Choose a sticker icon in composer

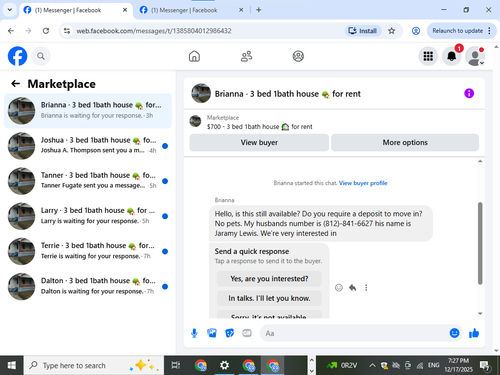coord(229,333)
